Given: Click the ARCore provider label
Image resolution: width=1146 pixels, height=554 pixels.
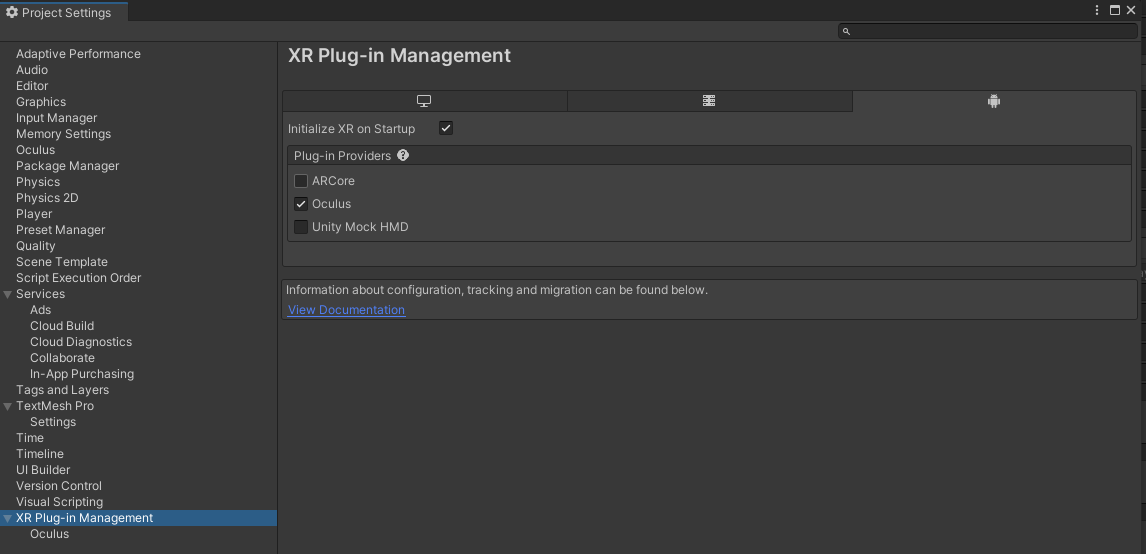Looking at the screenshot, I should (x=333, y=181).
